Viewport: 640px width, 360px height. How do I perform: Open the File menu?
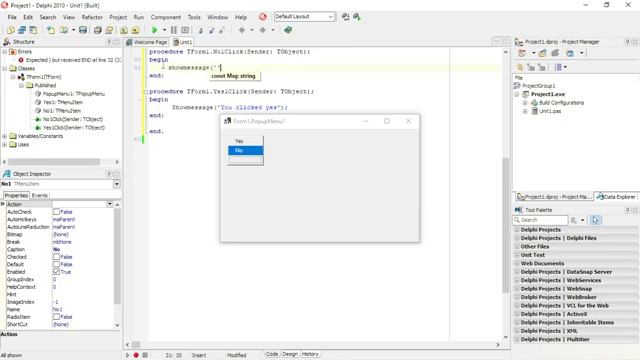click(12, 17)
